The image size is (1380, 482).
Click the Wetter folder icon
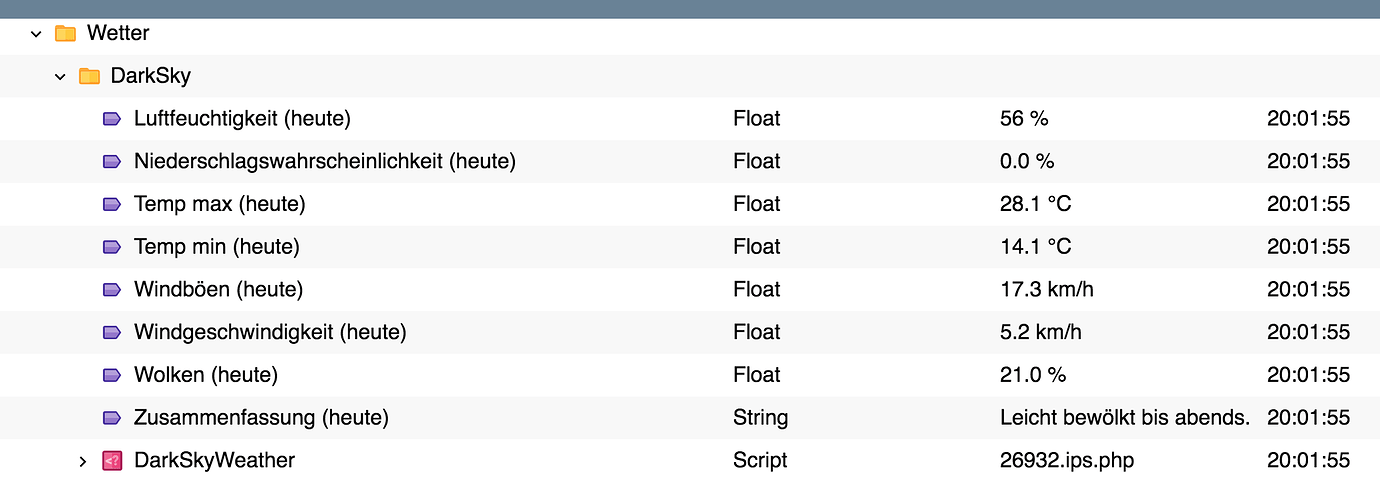pyautogui.click(x=66, y=33)
